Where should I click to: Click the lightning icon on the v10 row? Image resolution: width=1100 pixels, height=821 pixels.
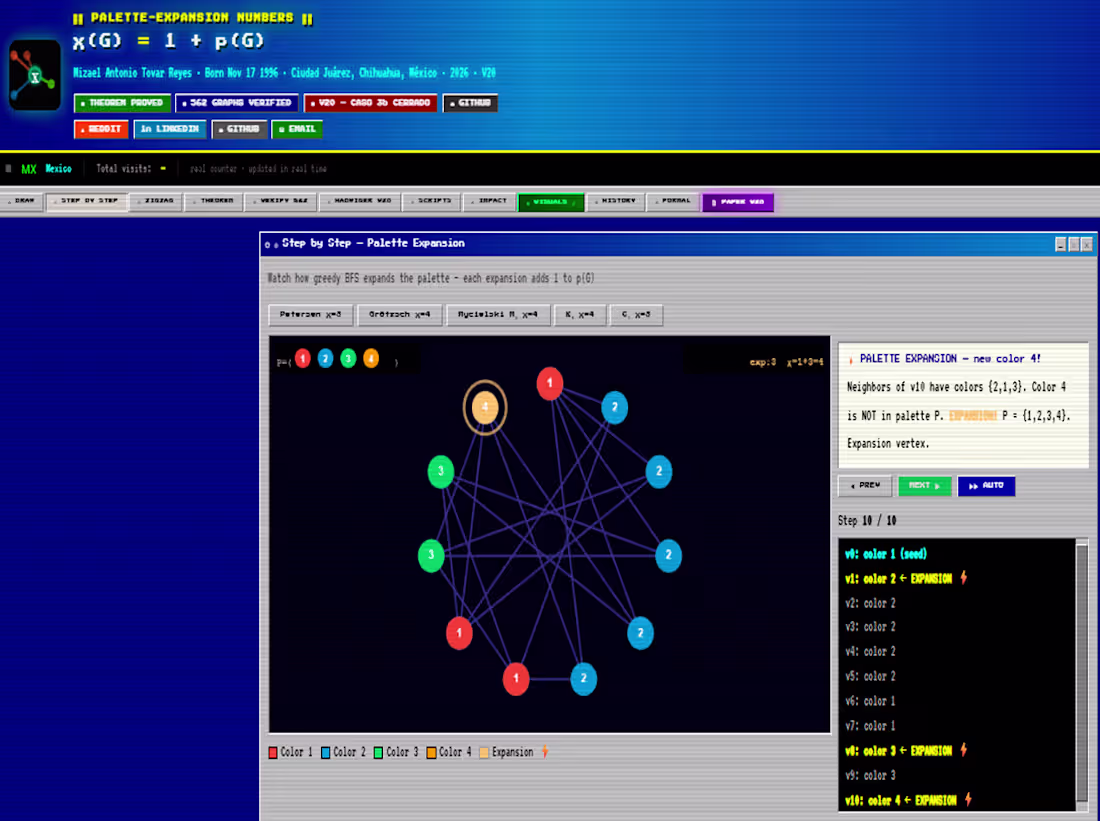[x=968, y=799]
